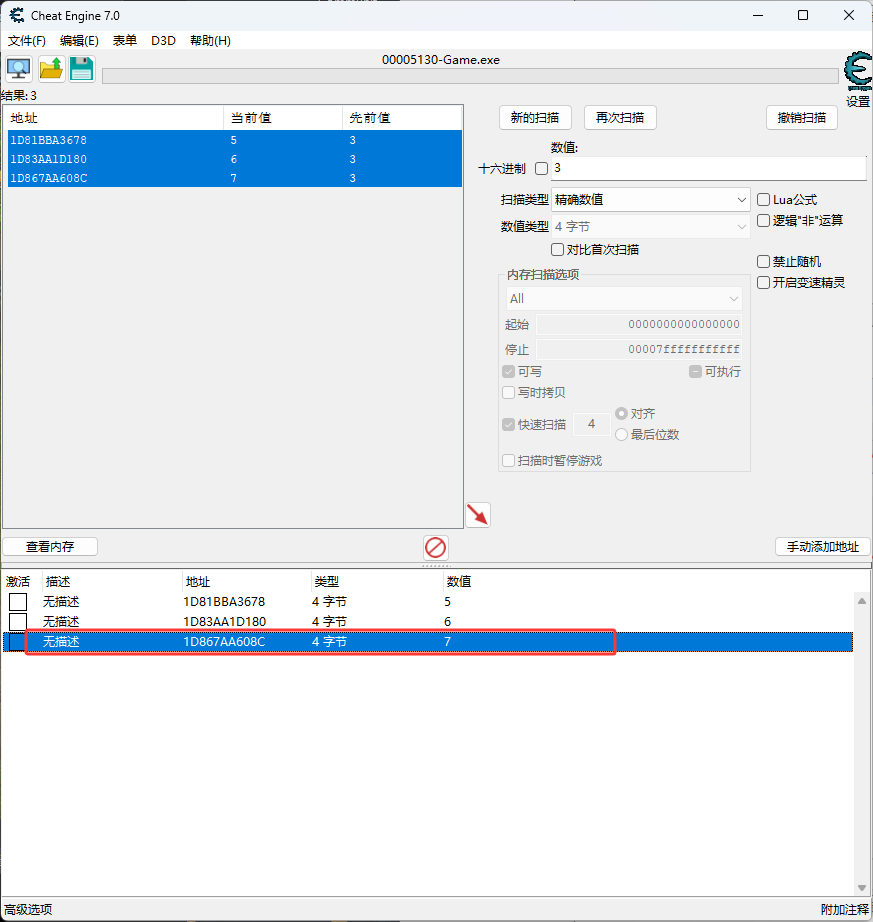873x922 pixels.
Task: Select scan result 1D83AA1D180
Action: (x=235, y=159)
